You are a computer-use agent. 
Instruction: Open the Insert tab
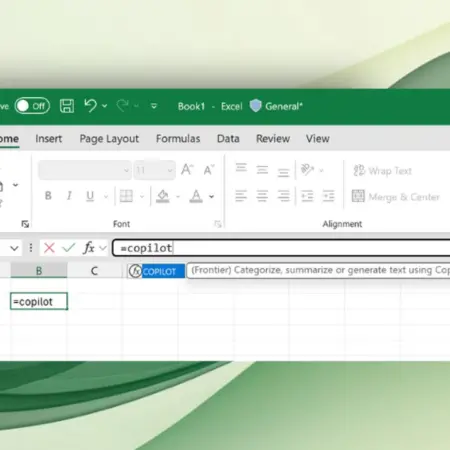pyautogui.click(x=49, y=139)
